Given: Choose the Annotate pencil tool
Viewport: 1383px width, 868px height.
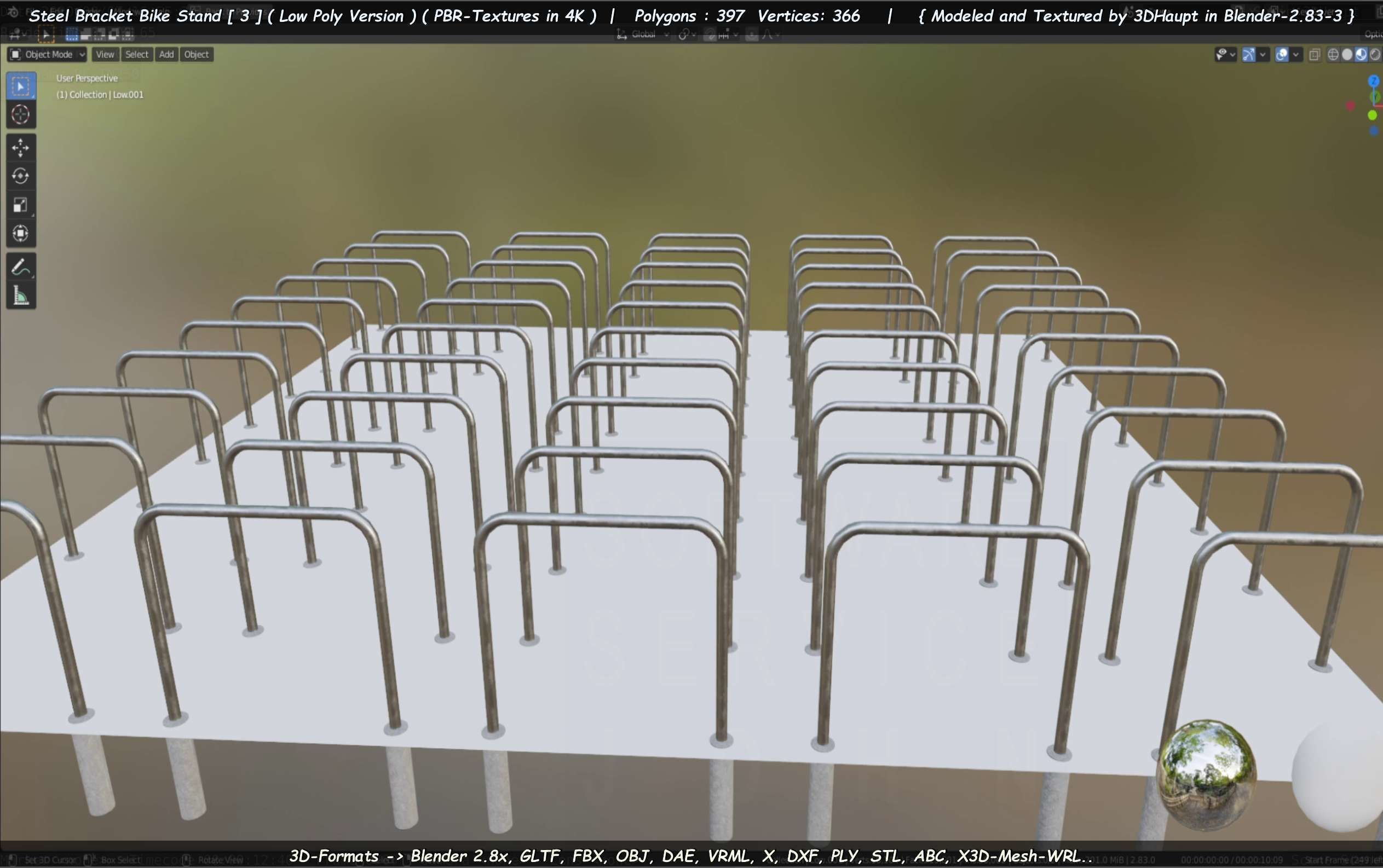Looking at the screenshot, I should [x=21, y=267].
